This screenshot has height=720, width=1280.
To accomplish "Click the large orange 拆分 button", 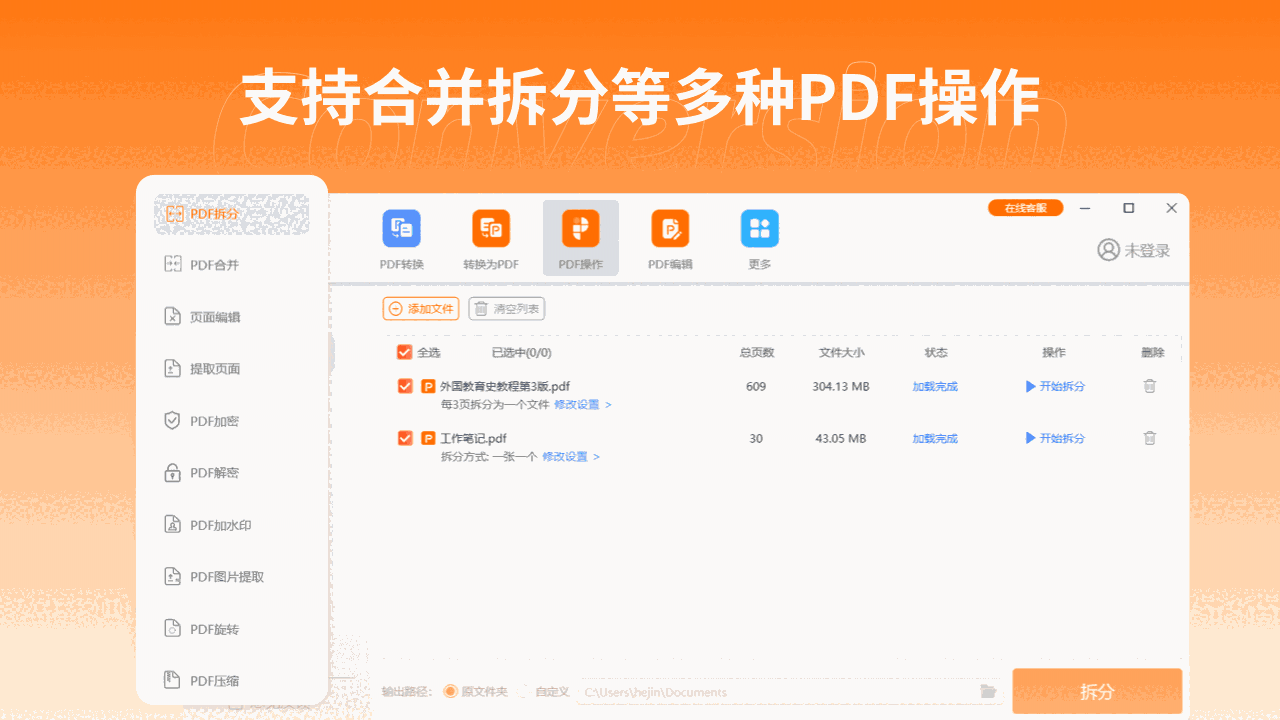I will 1097,691.
